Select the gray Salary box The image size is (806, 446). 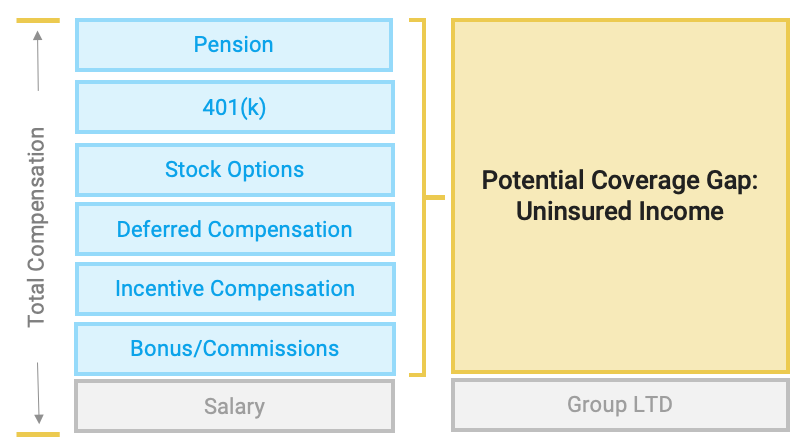coord(234,406)
